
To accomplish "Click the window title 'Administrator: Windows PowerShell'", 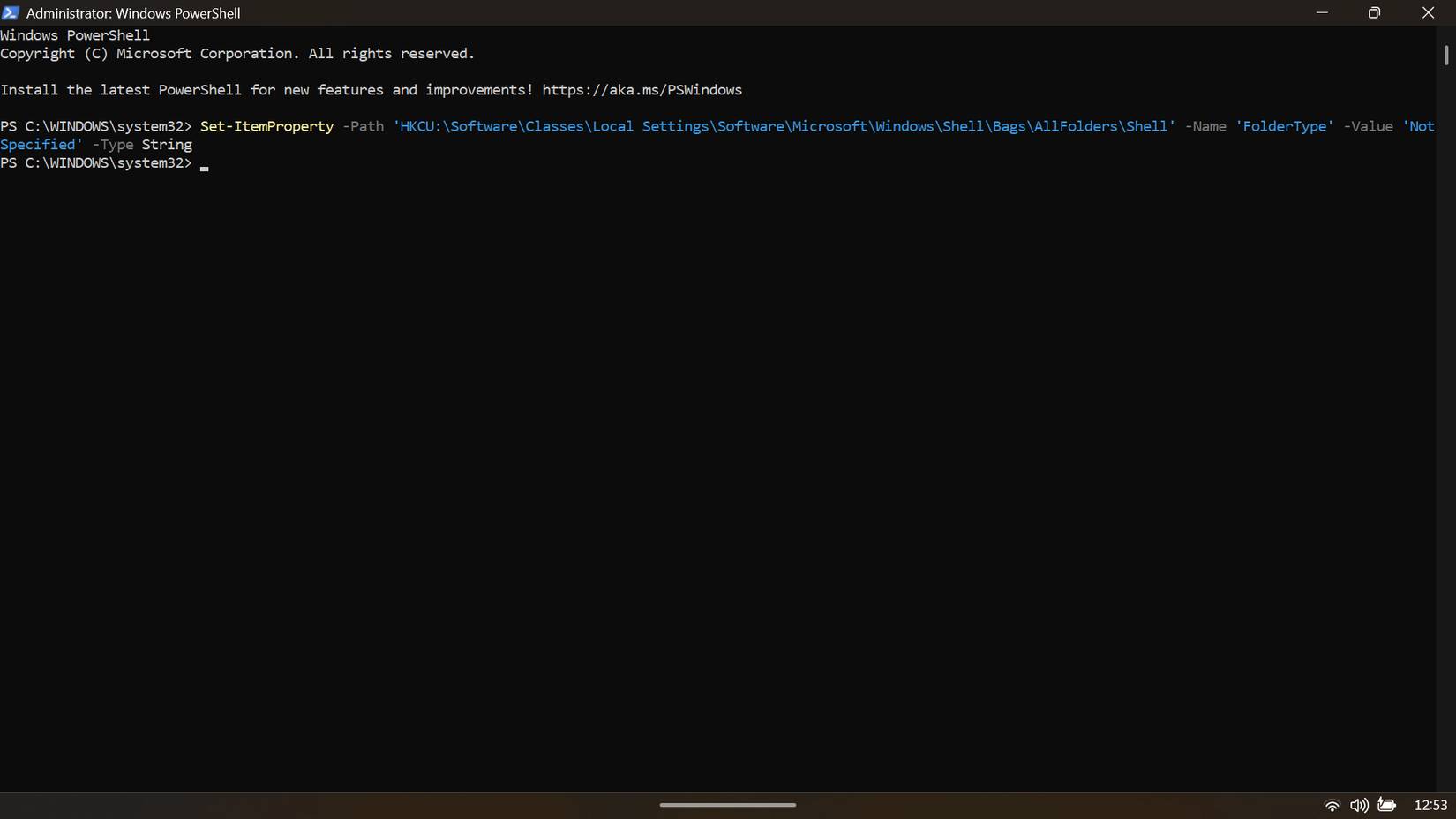I will [132, 12].
